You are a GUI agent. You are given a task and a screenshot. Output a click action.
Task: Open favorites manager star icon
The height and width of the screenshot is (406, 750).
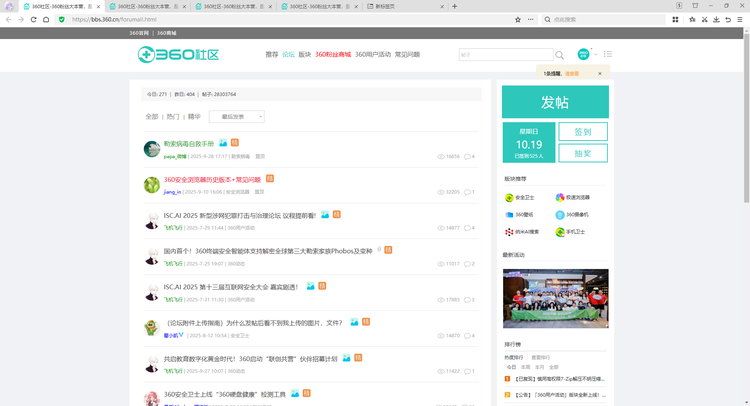click(x=692, y=20)
